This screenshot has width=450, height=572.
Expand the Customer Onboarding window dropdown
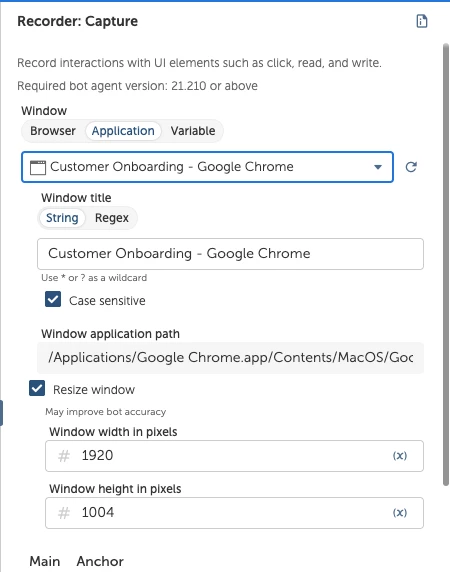point(207,167)
